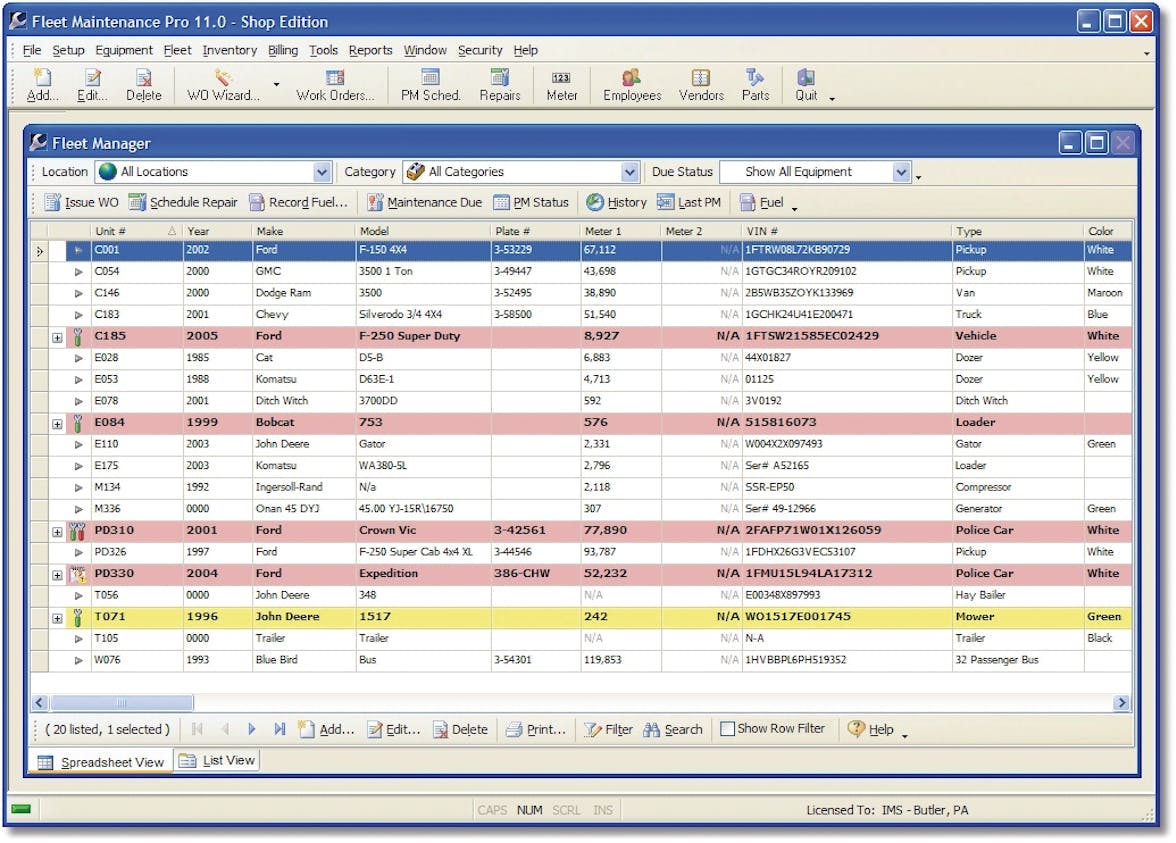The width and height of the screenshot is (1176, 843).
Task: Open the Repairs toolbar icon
Action: (499, 84)
